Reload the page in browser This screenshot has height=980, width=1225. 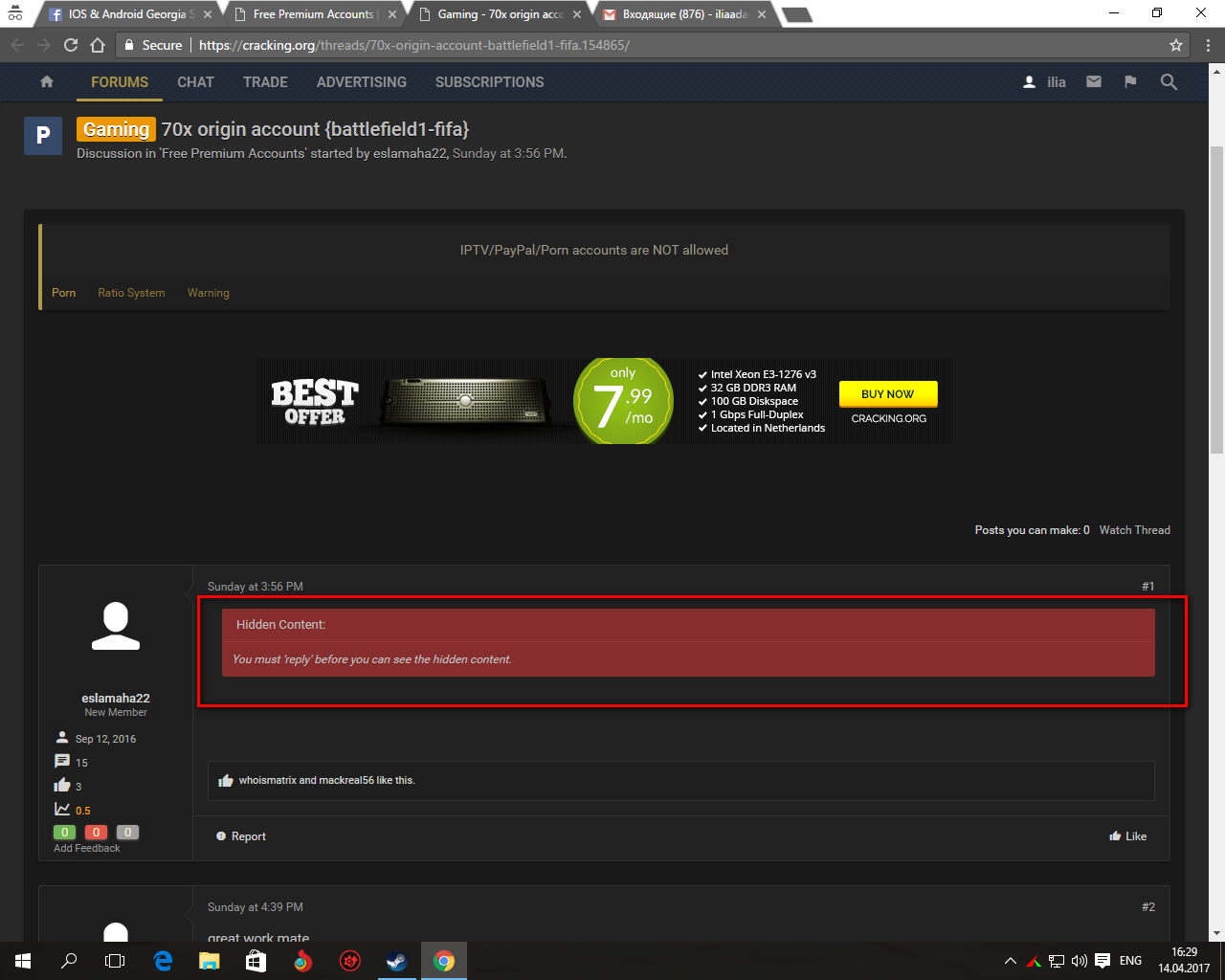coord(71,45)
